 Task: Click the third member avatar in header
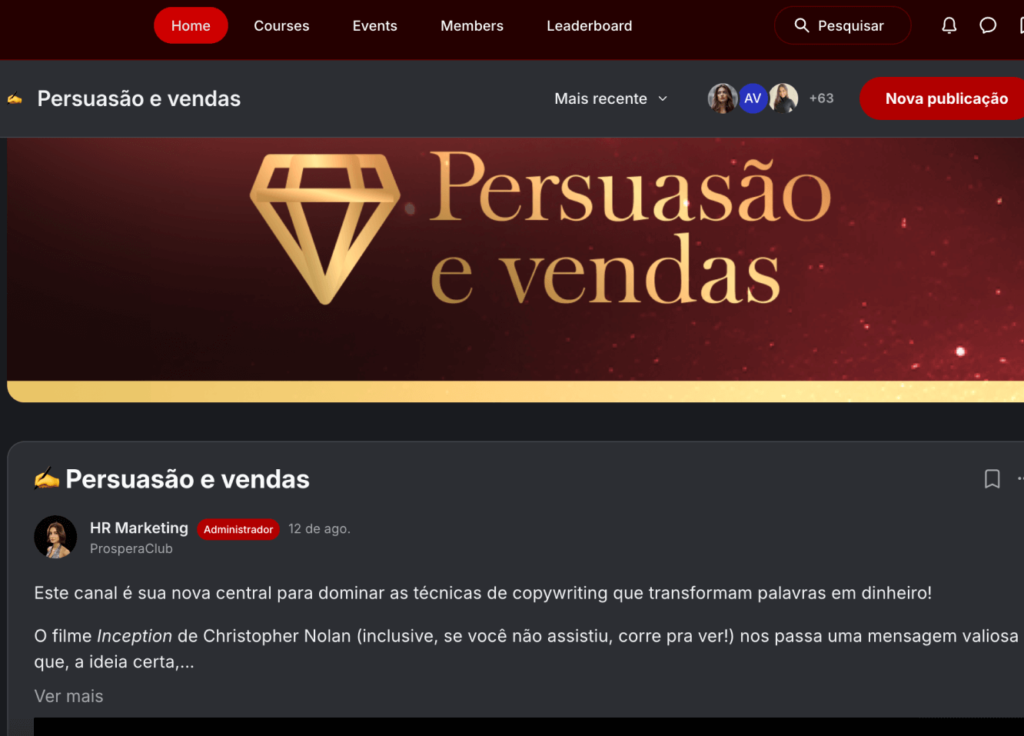(x=783, y=99)
